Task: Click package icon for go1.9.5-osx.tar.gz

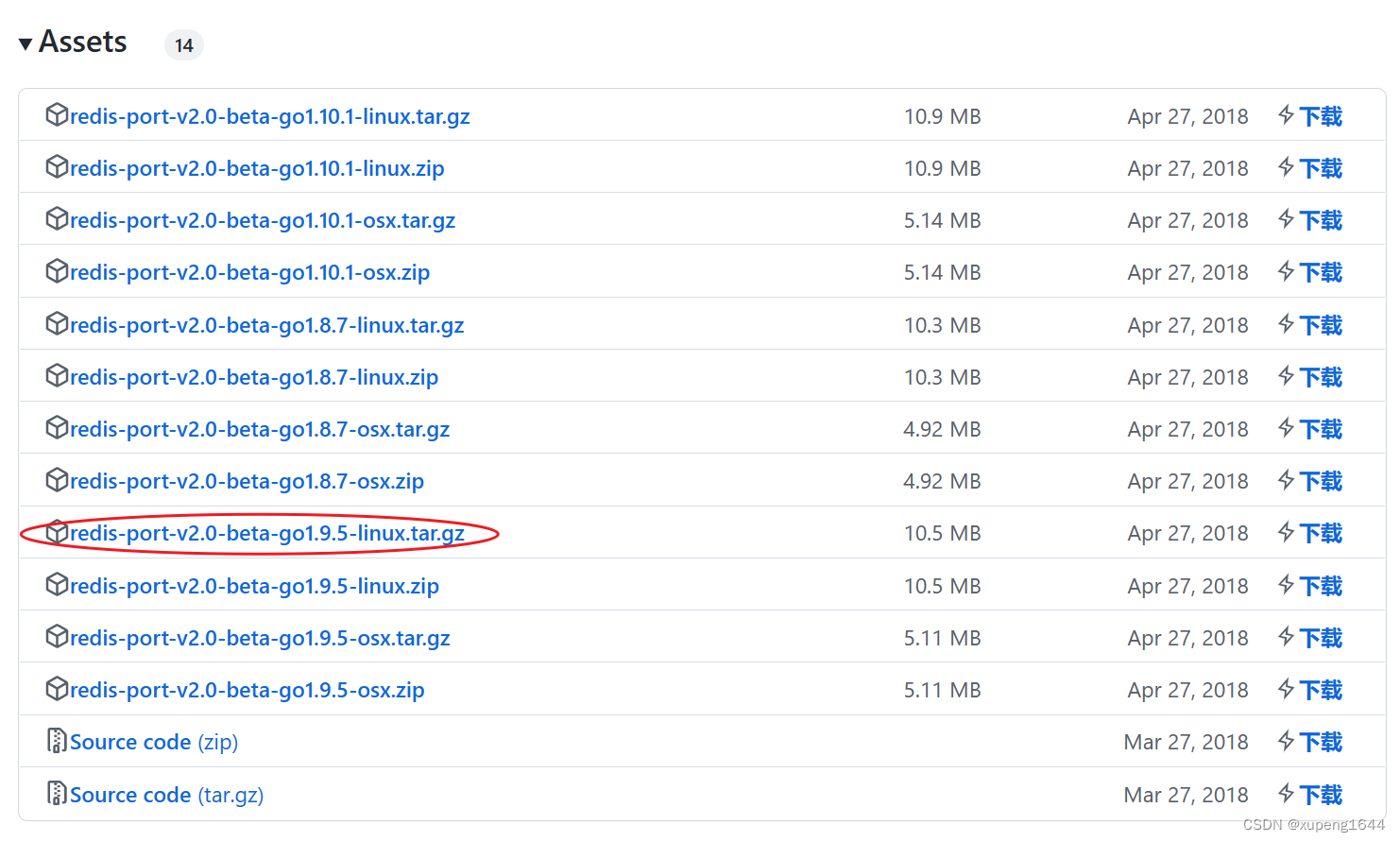Action: tap(57, 637)
